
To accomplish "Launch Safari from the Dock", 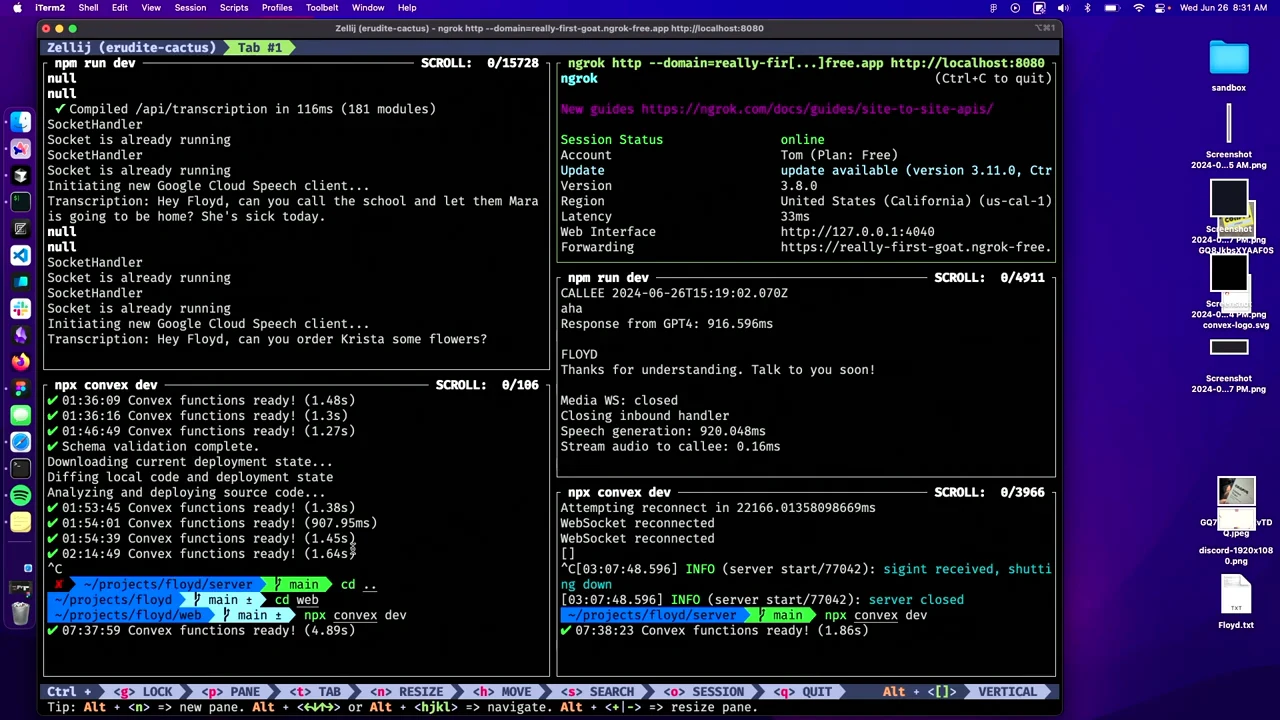I will 20,442.
